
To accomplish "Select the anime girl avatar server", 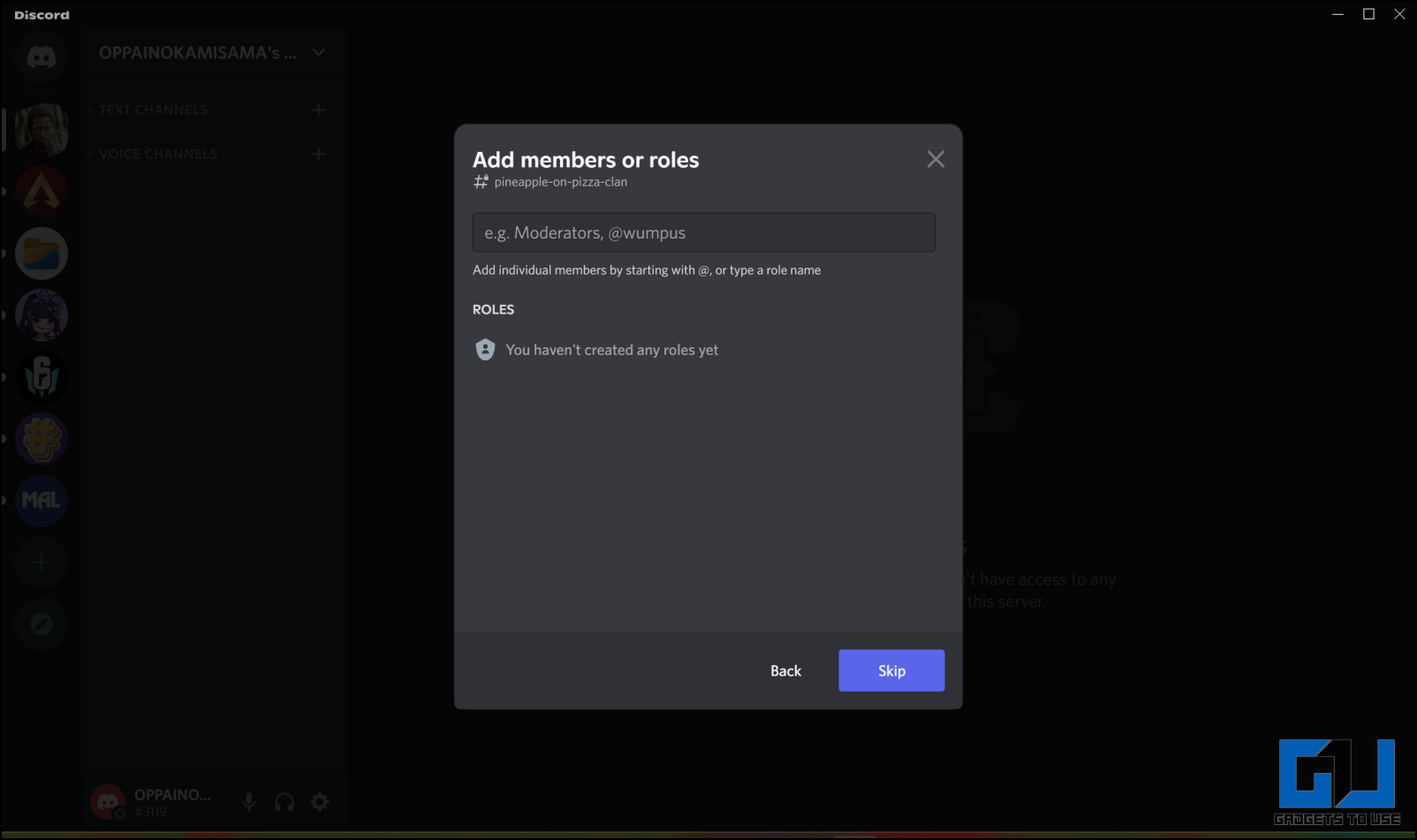I will (x=42, y=315).
